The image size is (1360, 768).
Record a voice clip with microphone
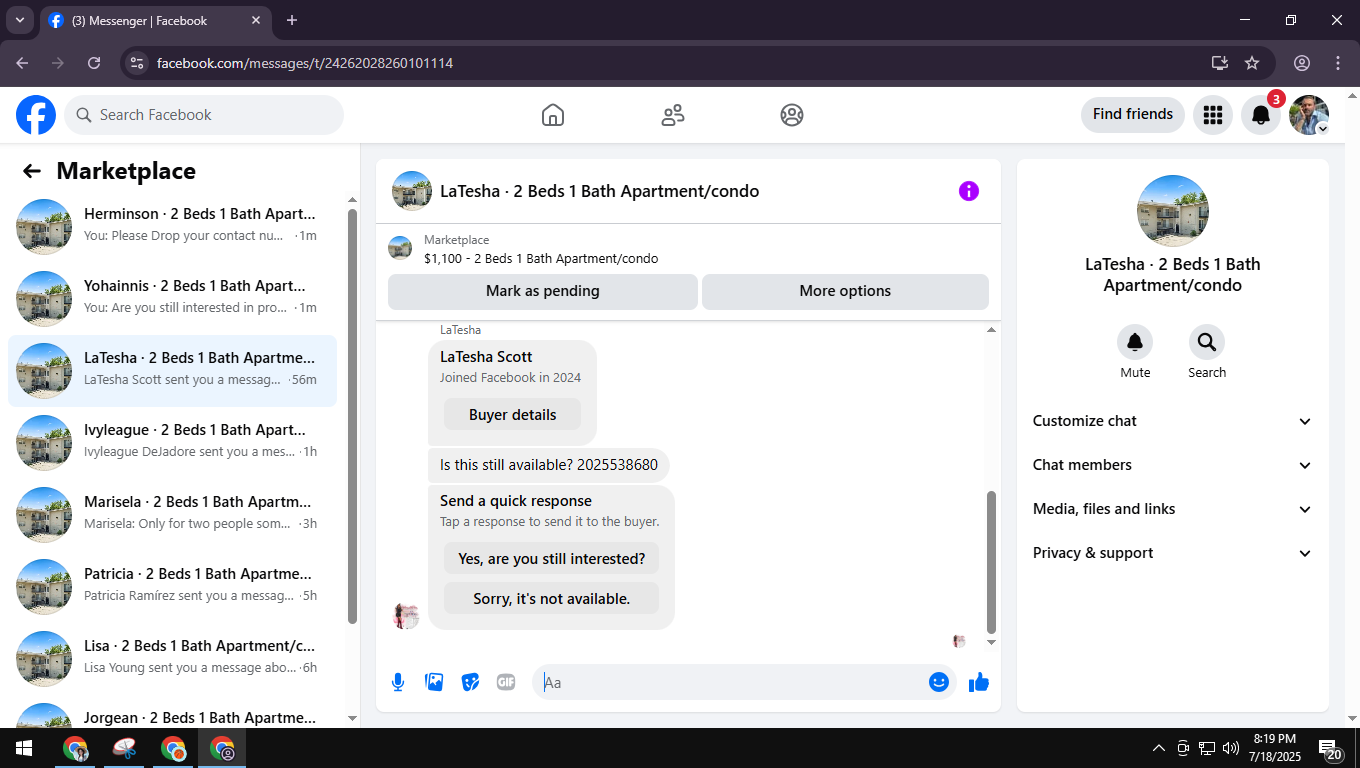[x=398, y=682]
